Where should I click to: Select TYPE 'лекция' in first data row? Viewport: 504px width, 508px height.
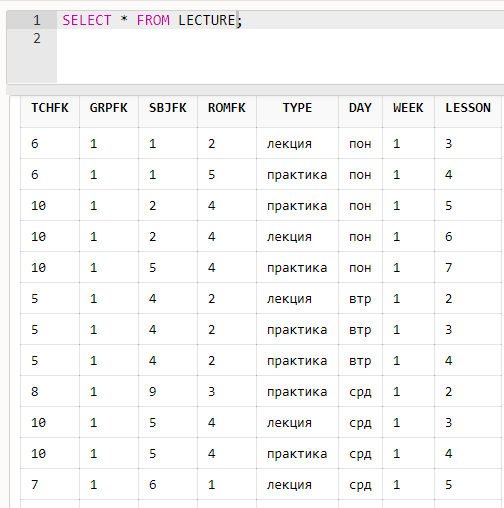coord(289,144)
